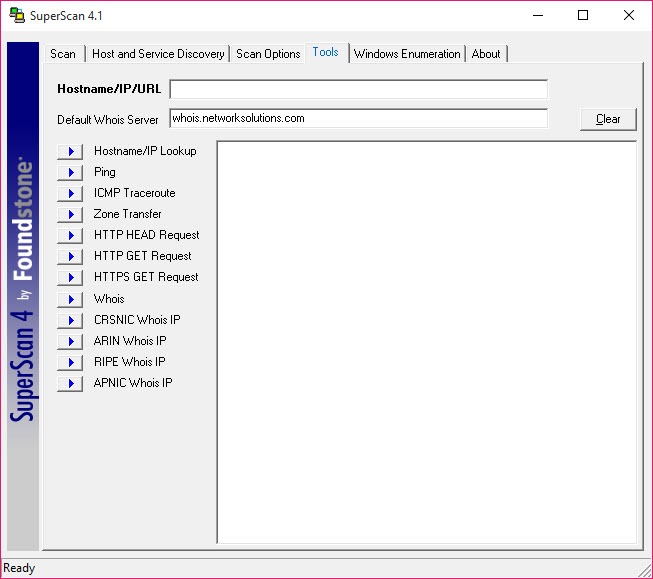Screen dimensions: 653x579
Task: Click the Clear button
Action: [608, 120]
